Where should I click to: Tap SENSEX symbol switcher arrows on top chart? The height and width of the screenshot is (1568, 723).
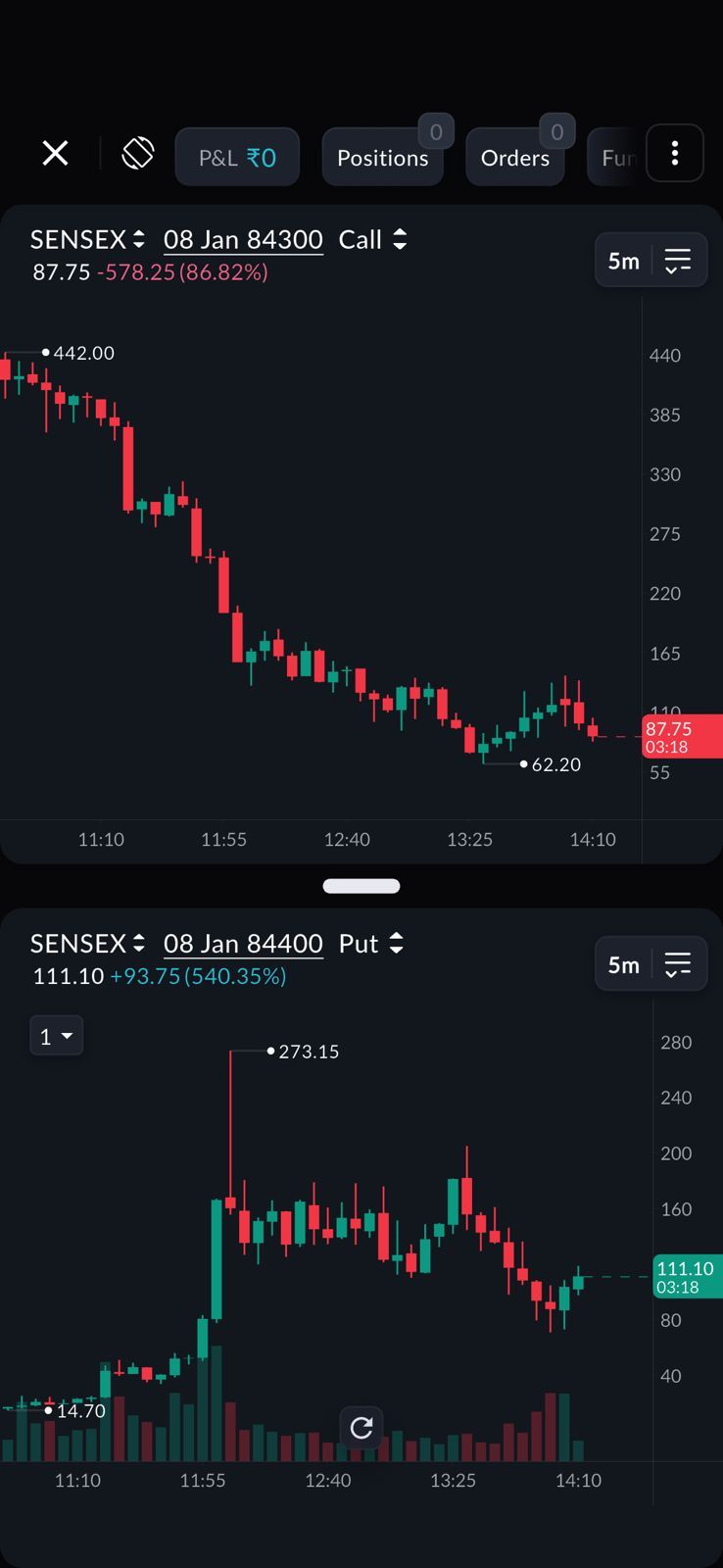139,239
